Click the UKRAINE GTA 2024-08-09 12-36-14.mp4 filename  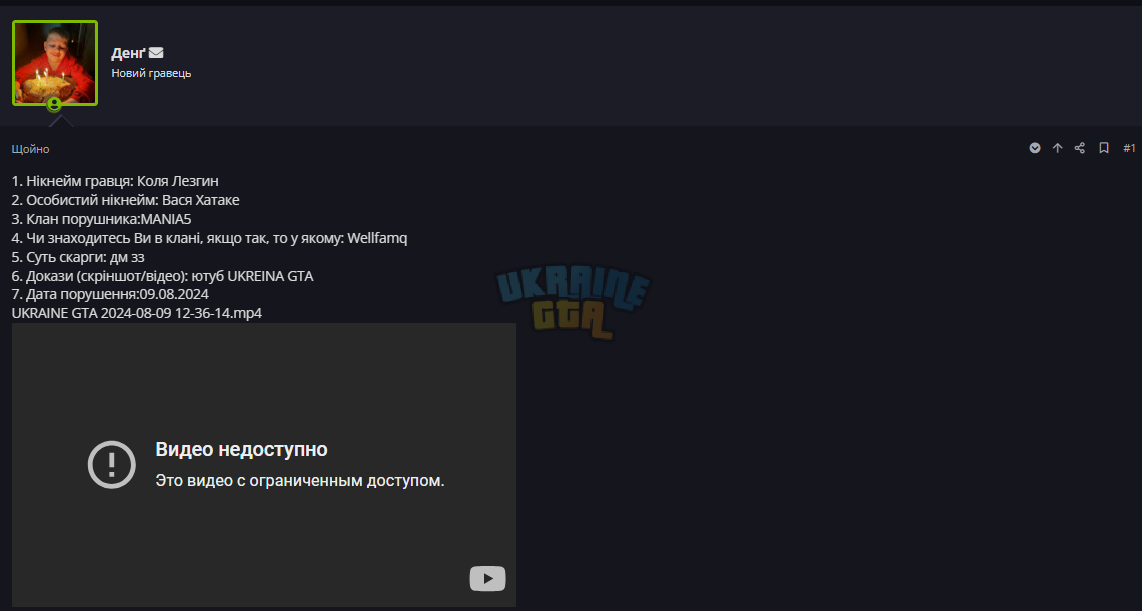137,313
